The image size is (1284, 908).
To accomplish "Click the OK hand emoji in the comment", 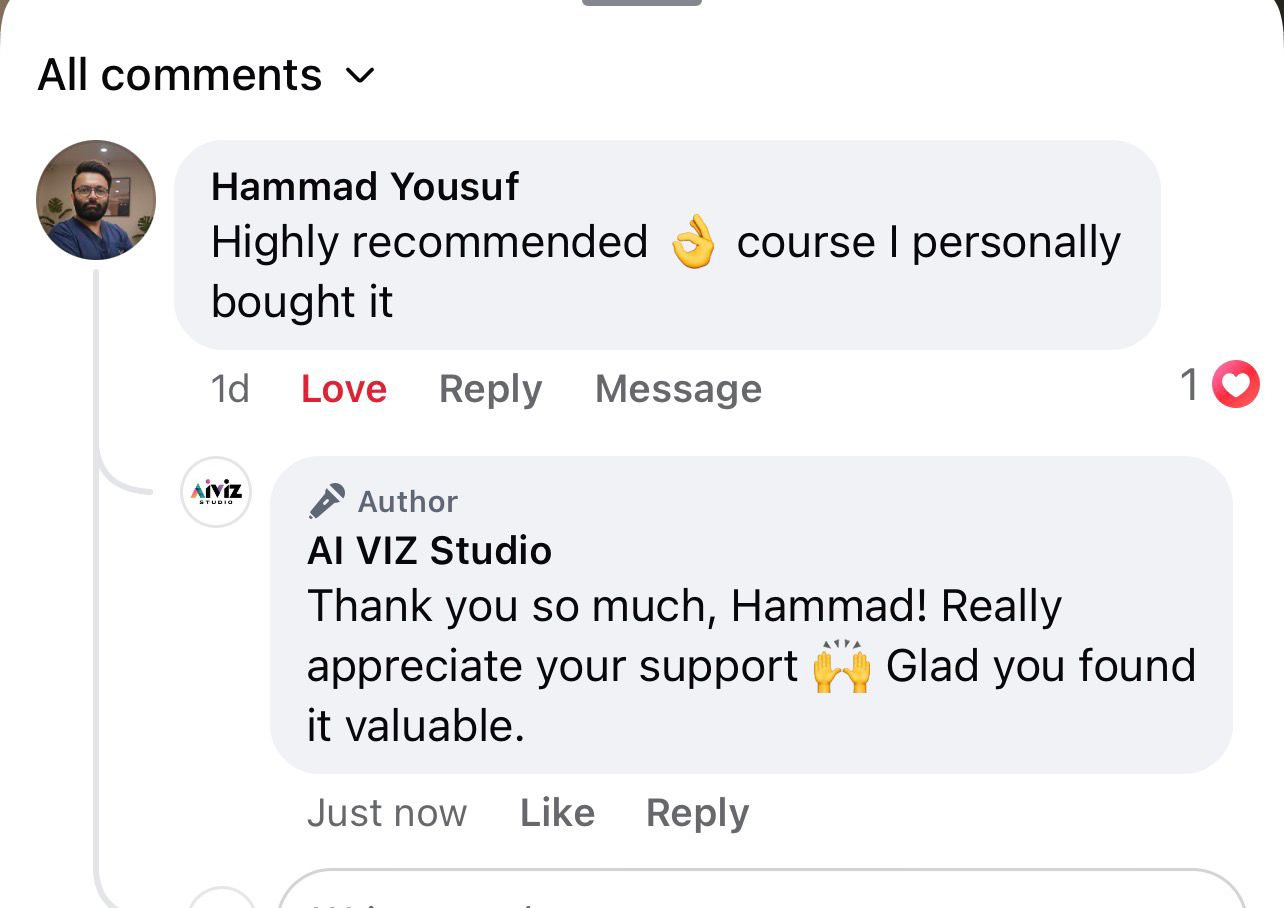I will coord(693,244).
